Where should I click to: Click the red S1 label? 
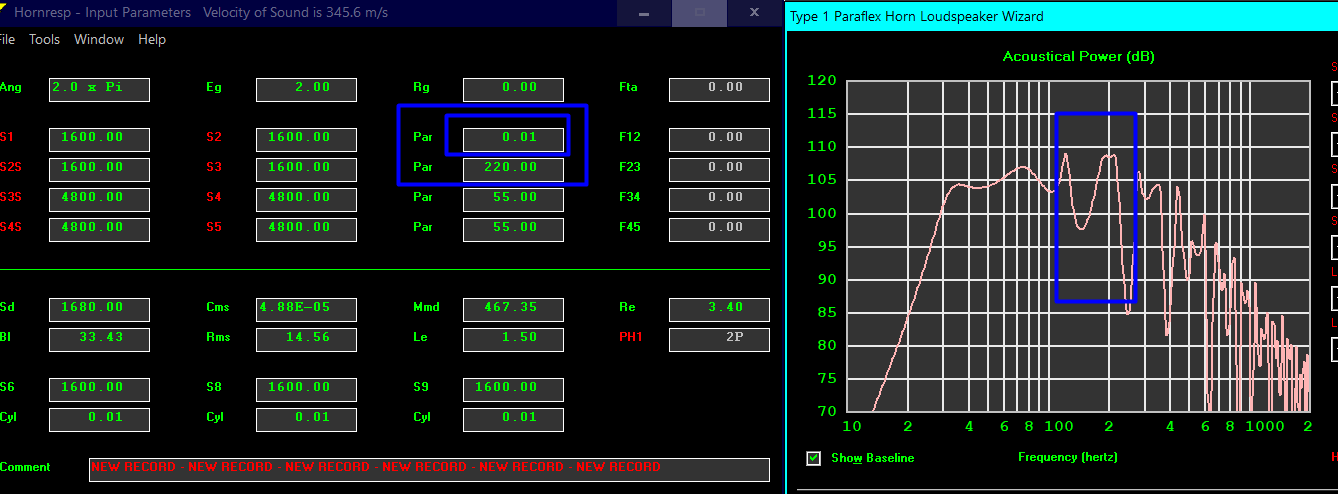click(7, 137)
